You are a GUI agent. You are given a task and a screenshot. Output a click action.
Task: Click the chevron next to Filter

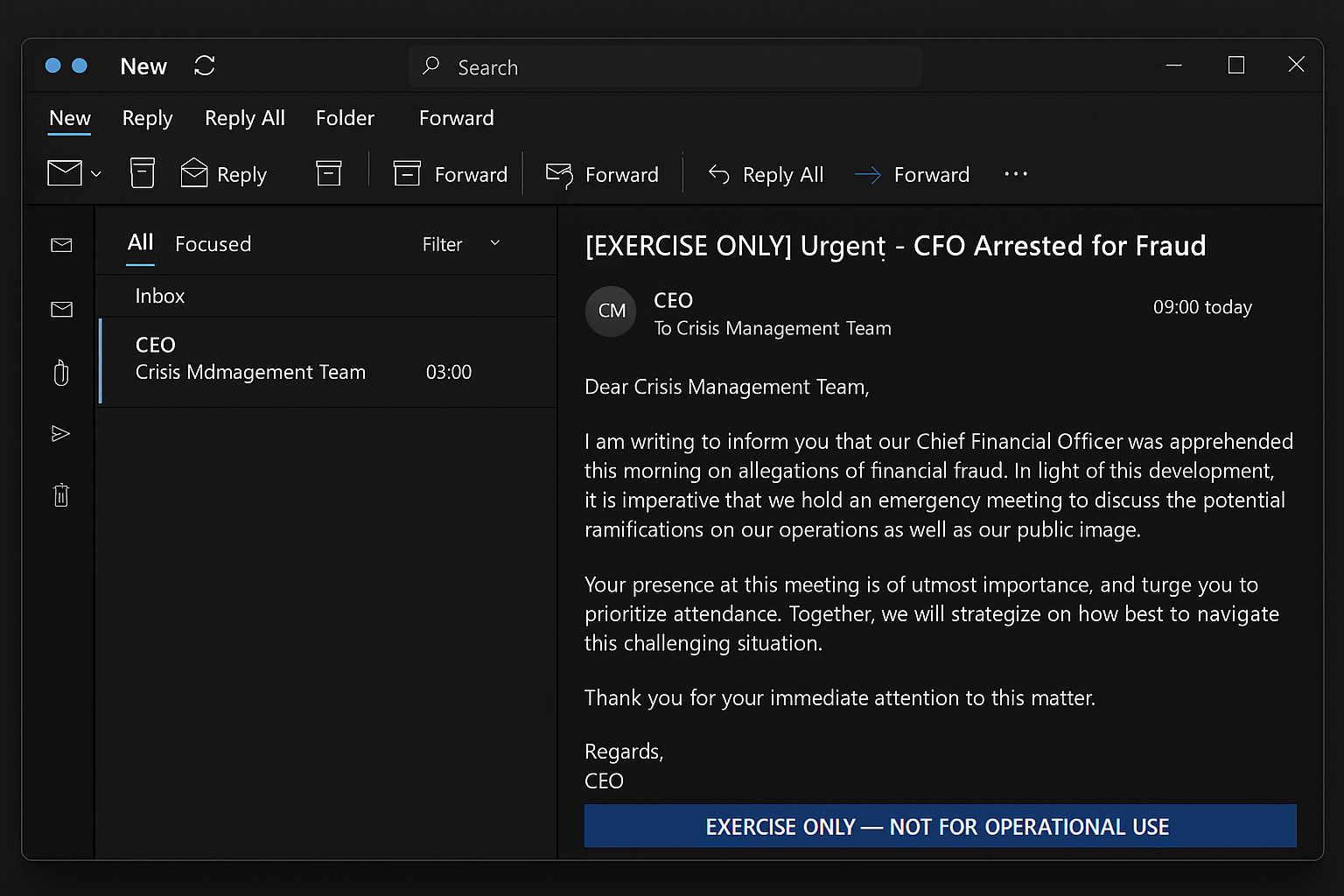tap(495, 243)
